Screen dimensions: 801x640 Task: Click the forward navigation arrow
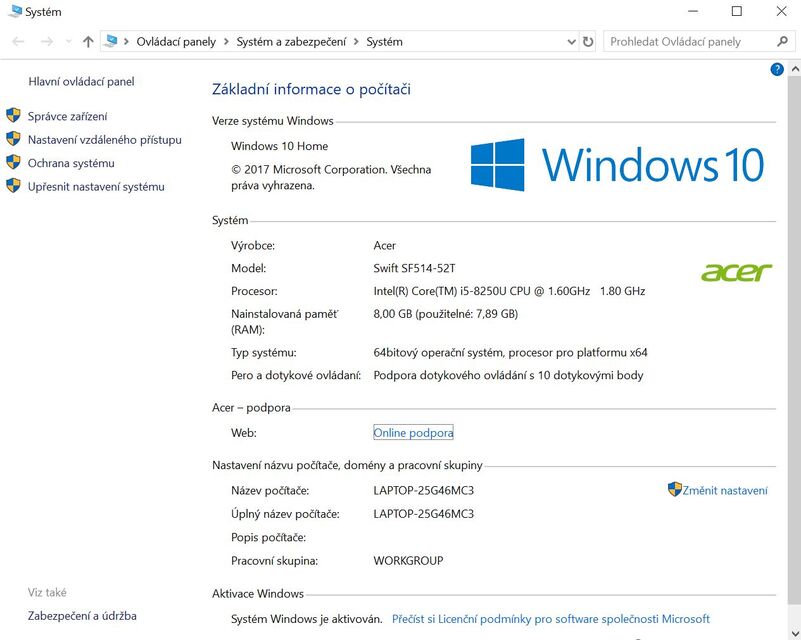point(45,41)
